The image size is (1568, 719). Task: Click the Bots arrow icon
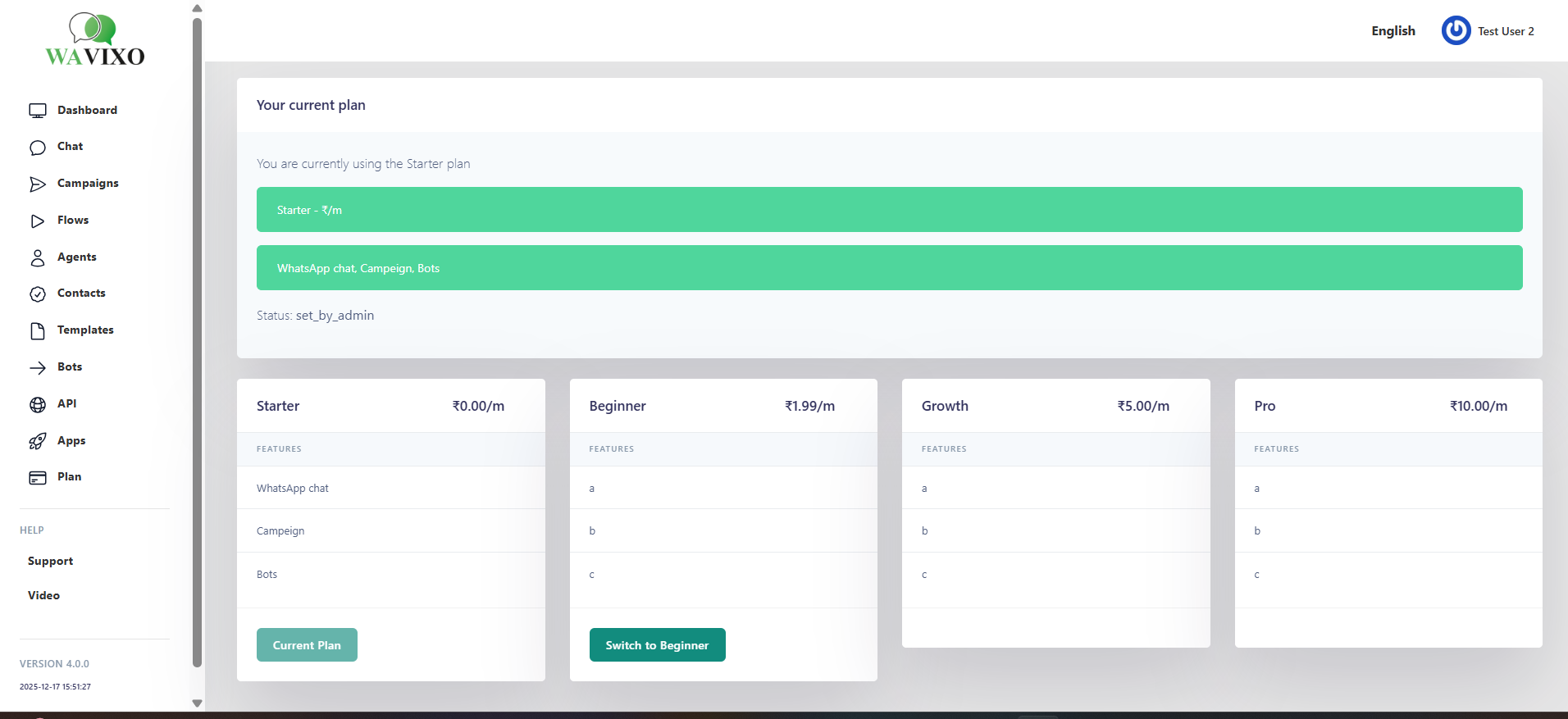38,368
